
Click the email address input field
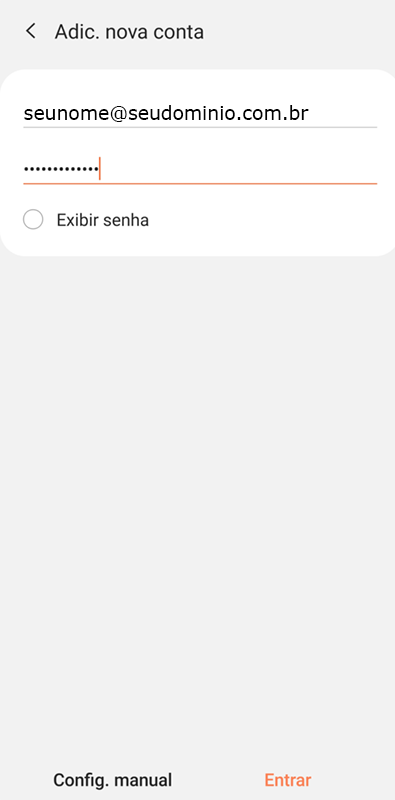coord(200,113)
